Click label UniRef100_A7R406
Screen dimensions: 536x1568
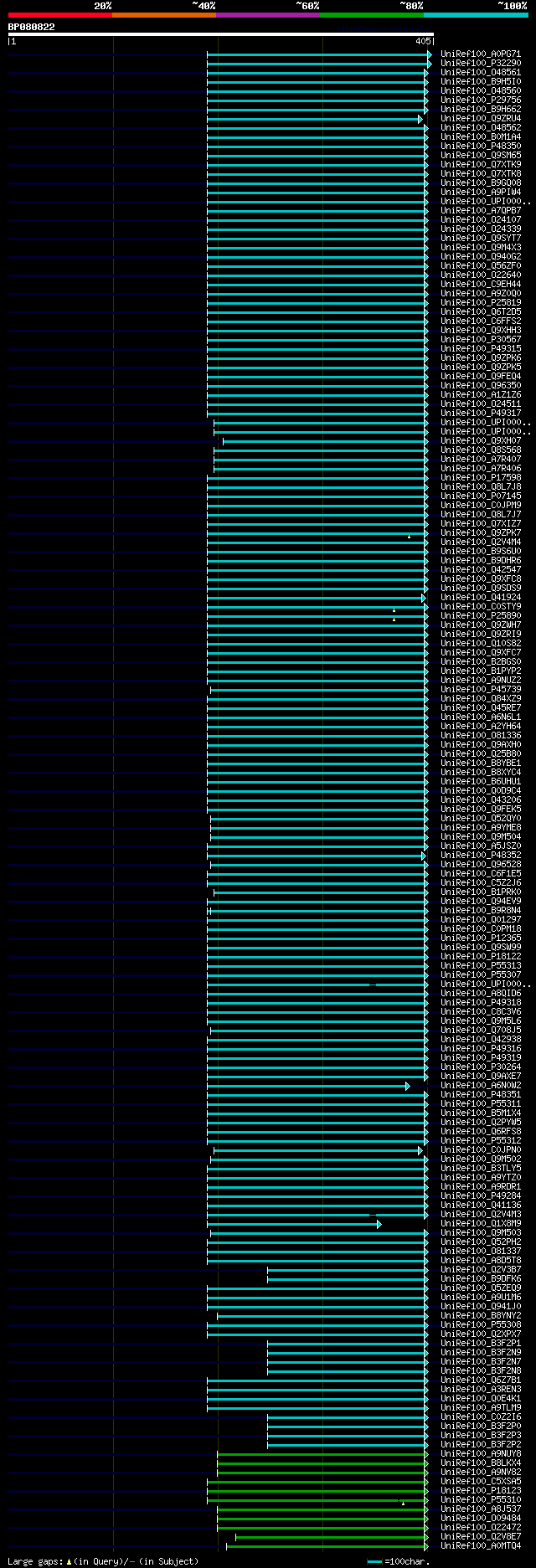click(481, 469)
